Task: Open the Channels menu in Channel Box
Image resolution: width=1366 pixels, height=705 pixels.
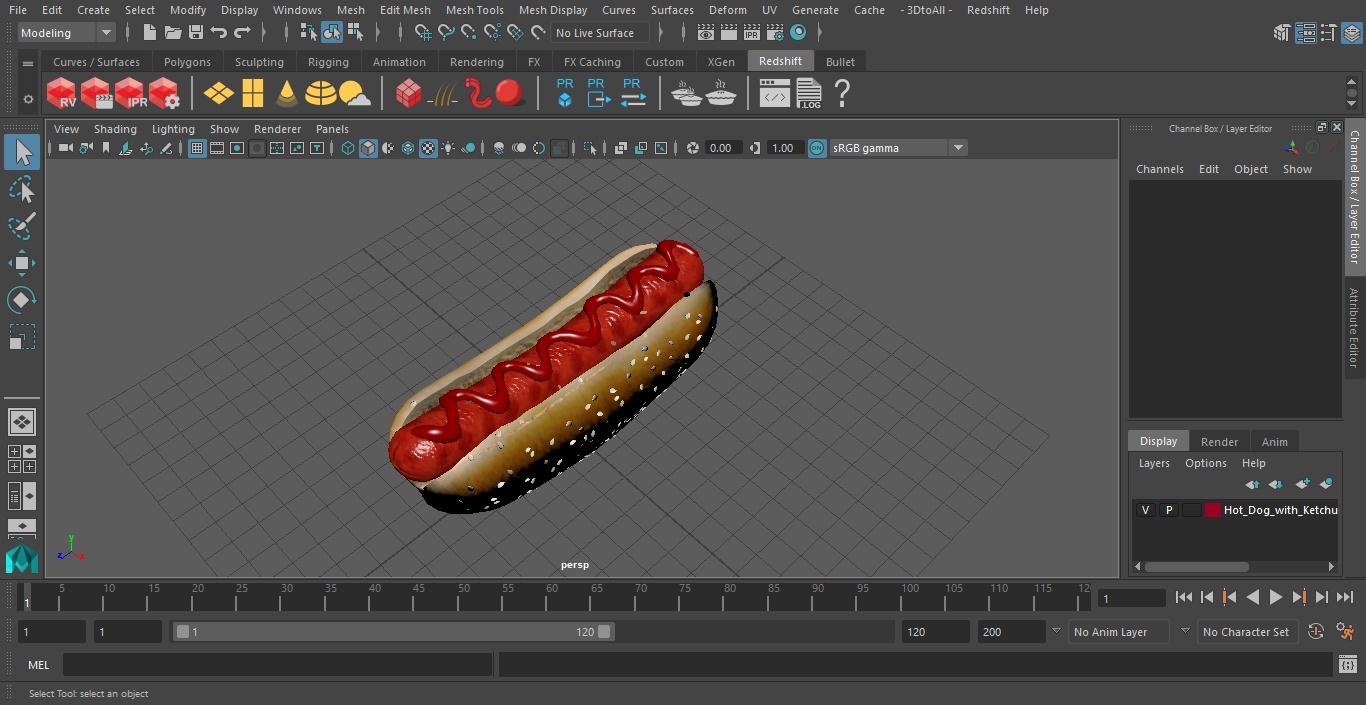Action: [x=1159, y=169]
